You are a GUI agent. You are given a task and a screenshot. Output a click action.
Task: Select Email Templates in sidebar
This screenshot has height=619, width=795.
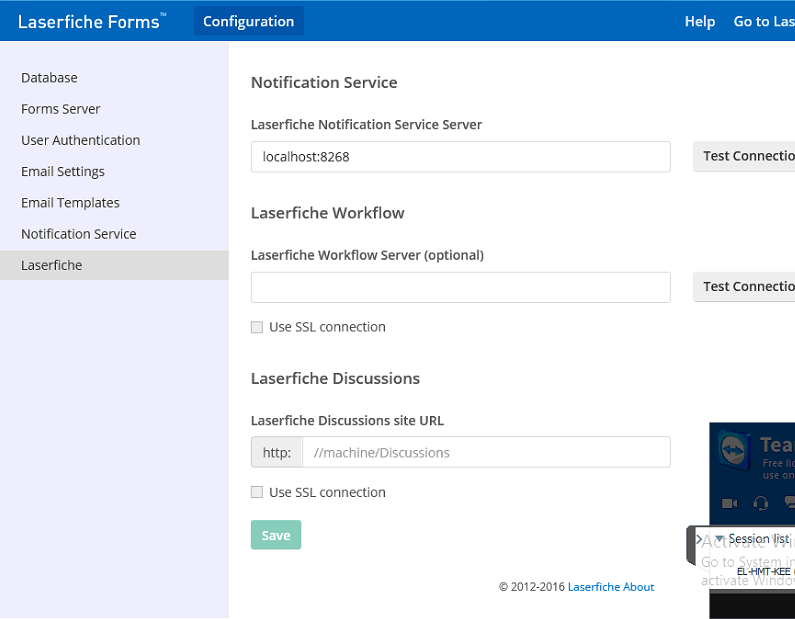pos(70,202)
